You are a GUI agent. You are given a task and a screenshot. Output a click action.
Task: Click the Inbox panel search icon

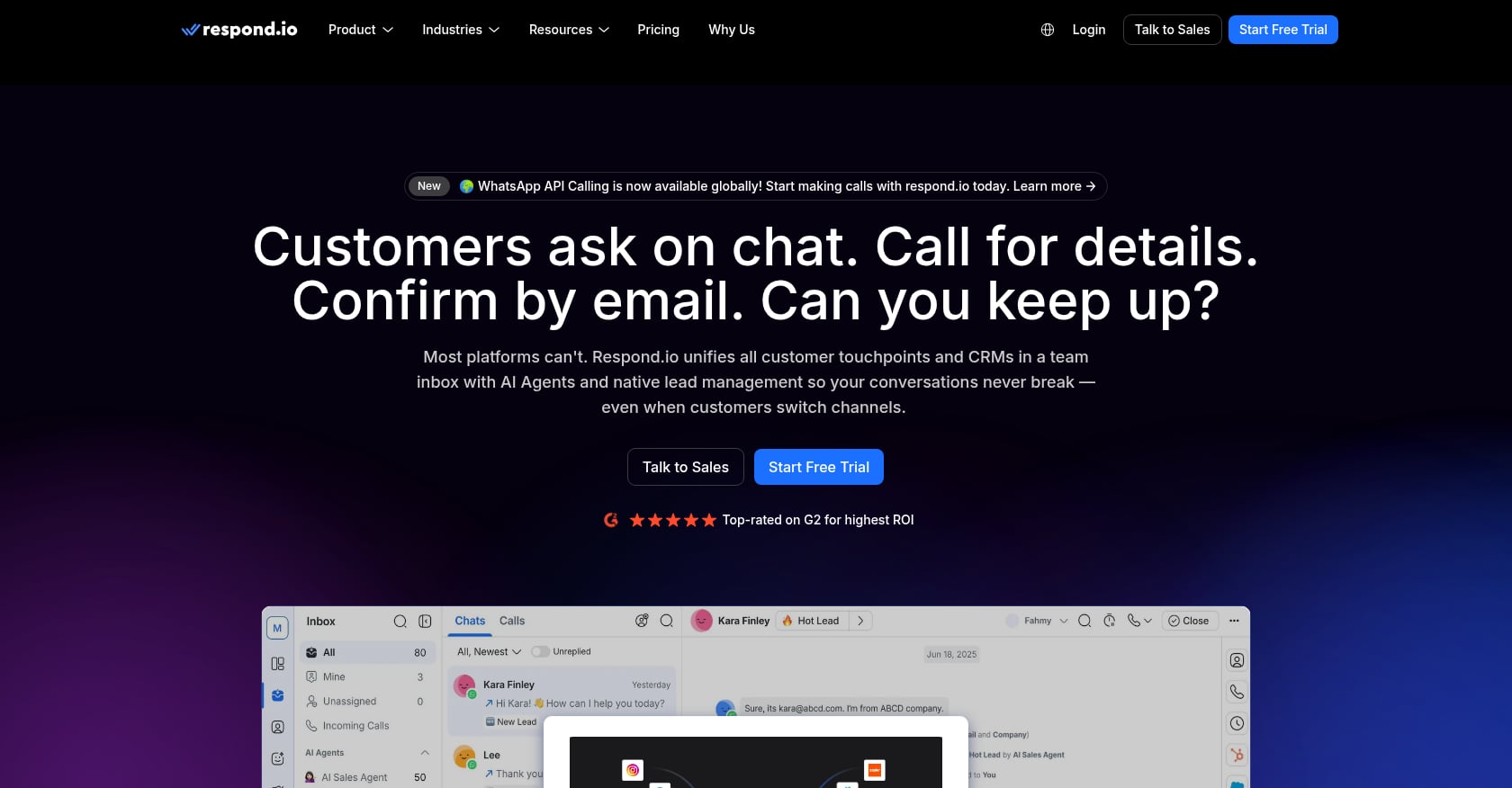point(400,622)
